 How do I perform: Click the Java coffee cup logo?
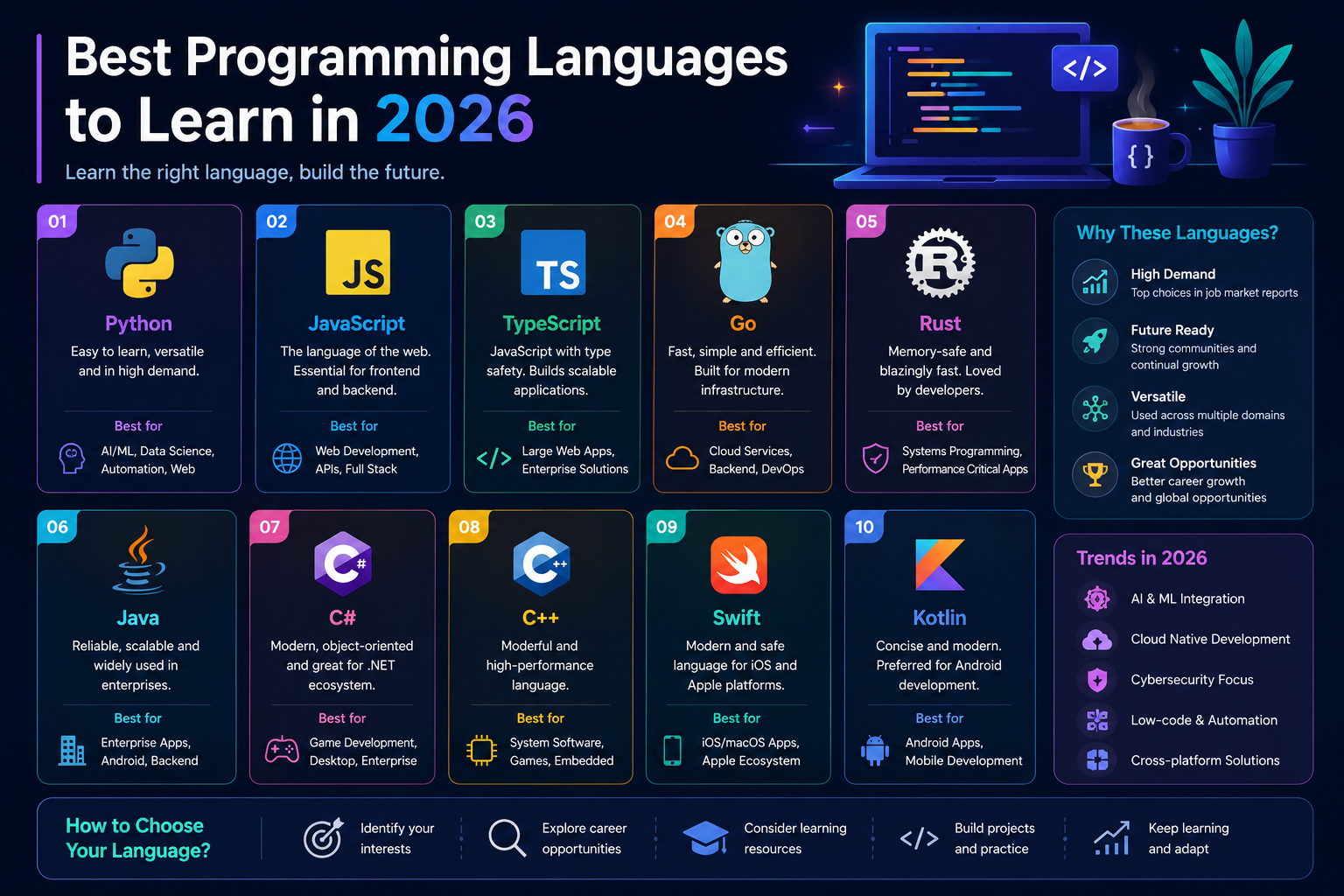coord(138,560)
